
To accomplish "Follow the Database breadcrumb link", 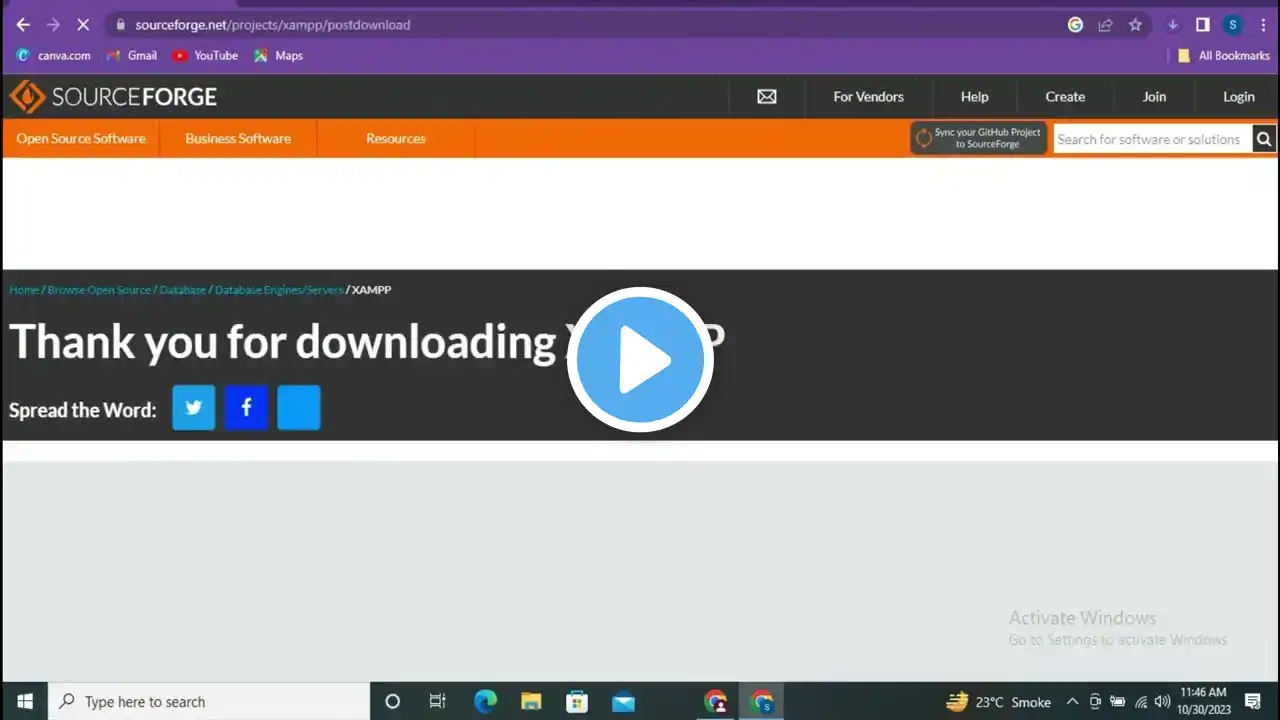I will (183, 290).
